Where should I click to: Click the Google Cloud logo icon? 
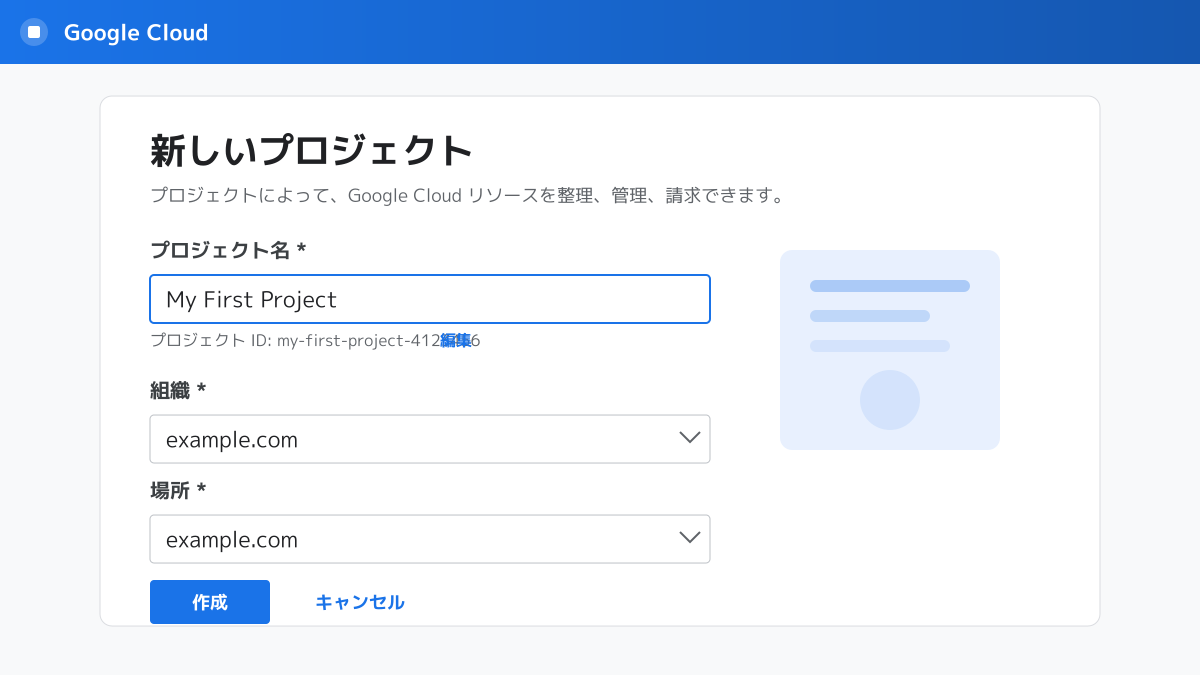[x=34, y=32]
